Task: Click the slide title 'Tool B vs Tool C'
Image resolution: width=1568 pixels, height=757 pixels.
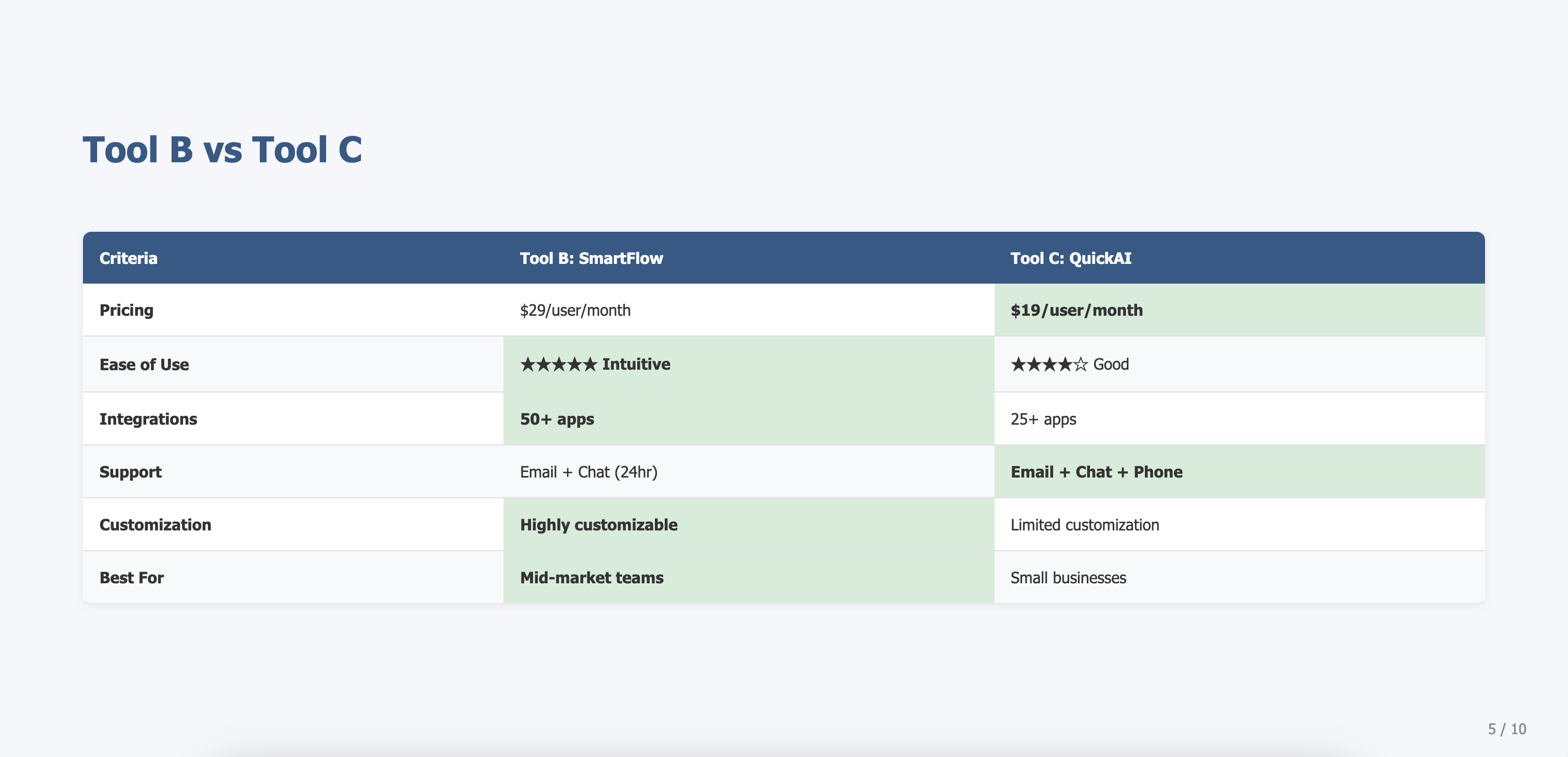Action: tap(222, 150)
